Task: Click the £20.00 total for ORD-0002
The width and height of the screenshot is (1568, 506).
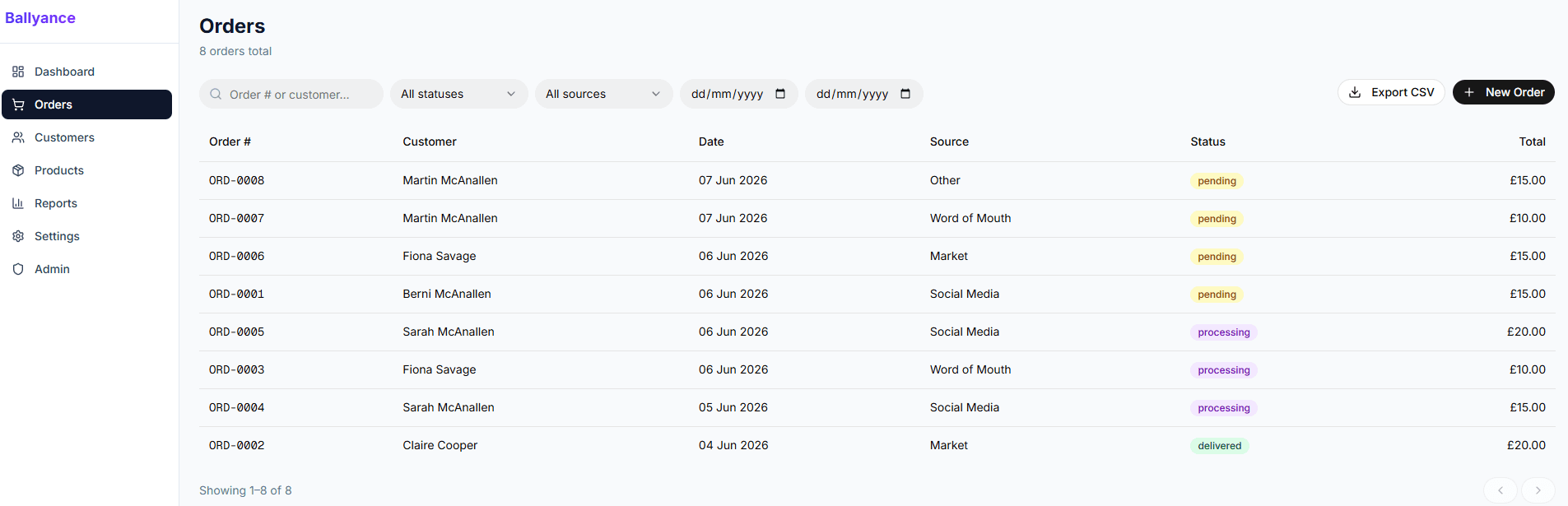Action: point(1526,445)
